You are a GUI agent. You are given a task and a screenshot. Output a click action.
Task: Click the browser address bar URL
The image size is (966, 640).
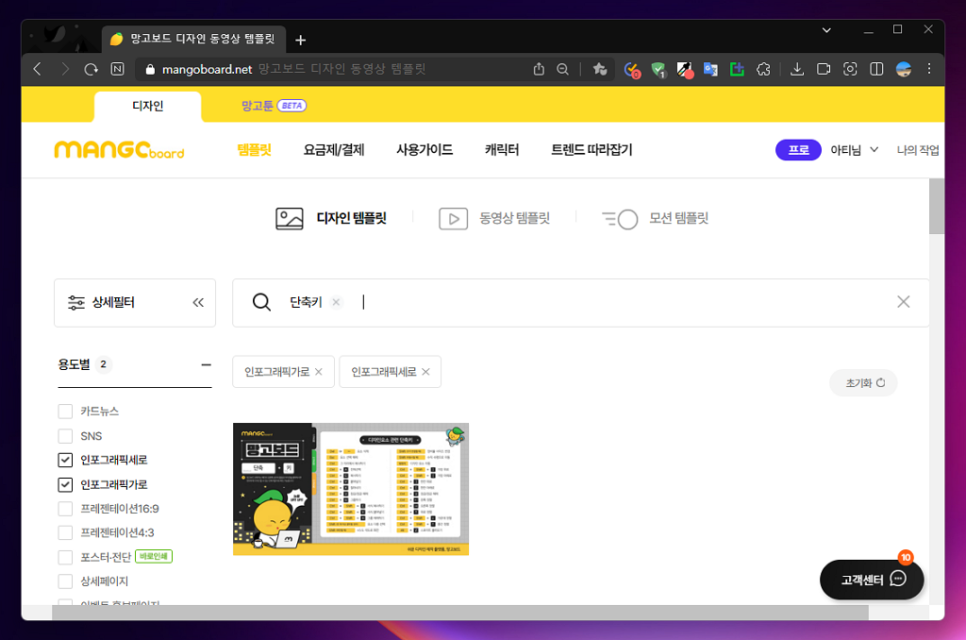pos(207,69)
